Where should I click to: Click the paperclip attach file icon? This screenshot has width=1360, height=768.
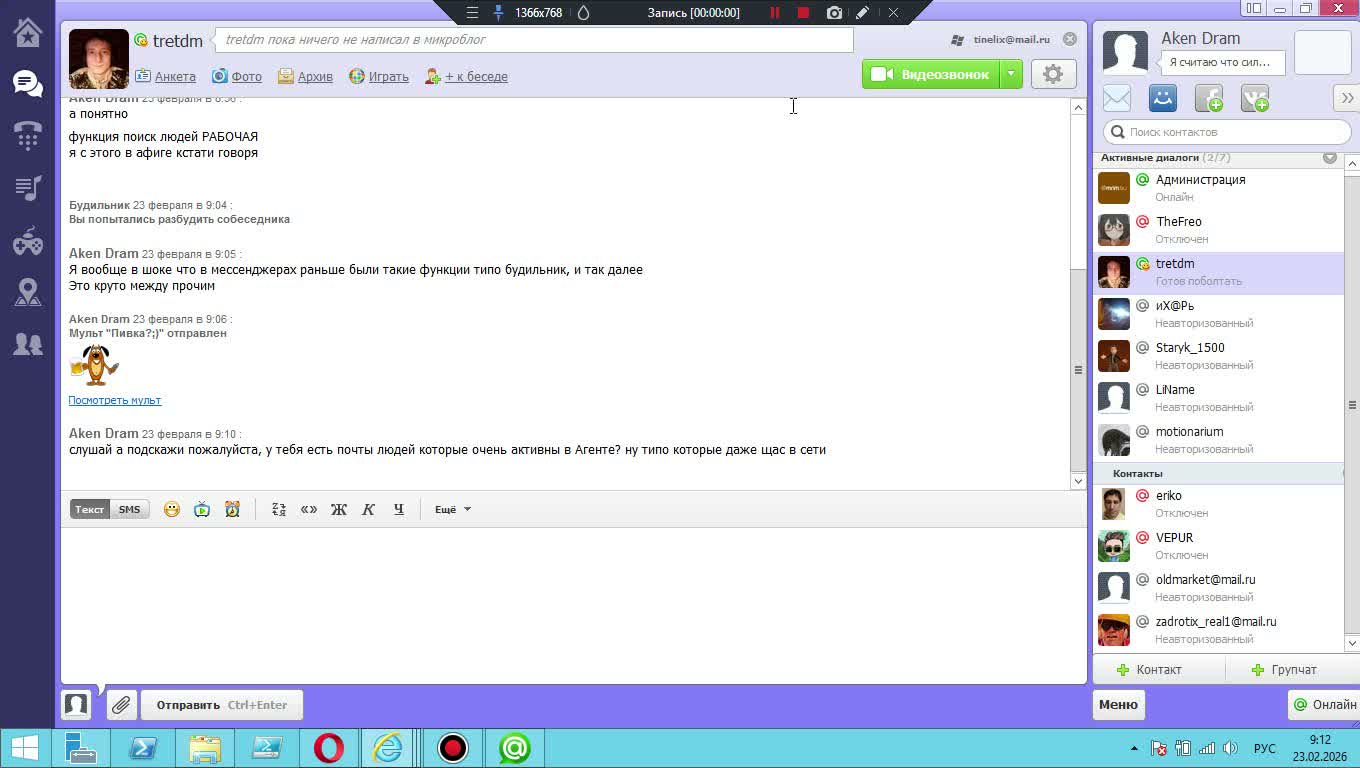(x=121, y=705)
